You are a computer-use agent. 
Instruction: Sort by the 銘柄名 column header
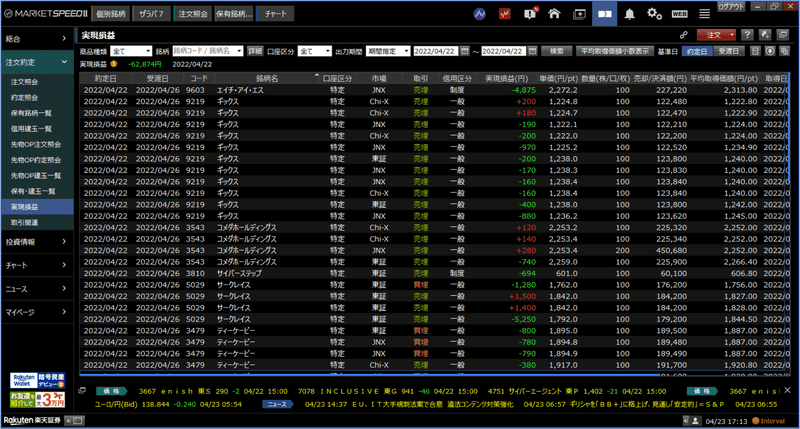(267, 79)
